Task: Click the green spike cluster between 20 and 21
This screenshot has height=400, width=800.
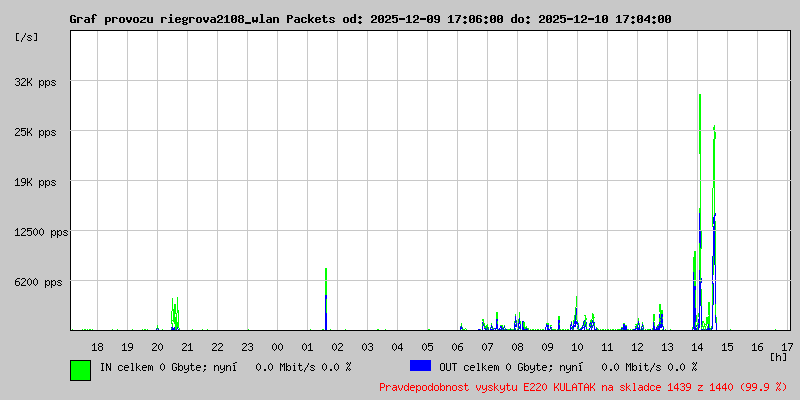Action: tap(175, 314)
